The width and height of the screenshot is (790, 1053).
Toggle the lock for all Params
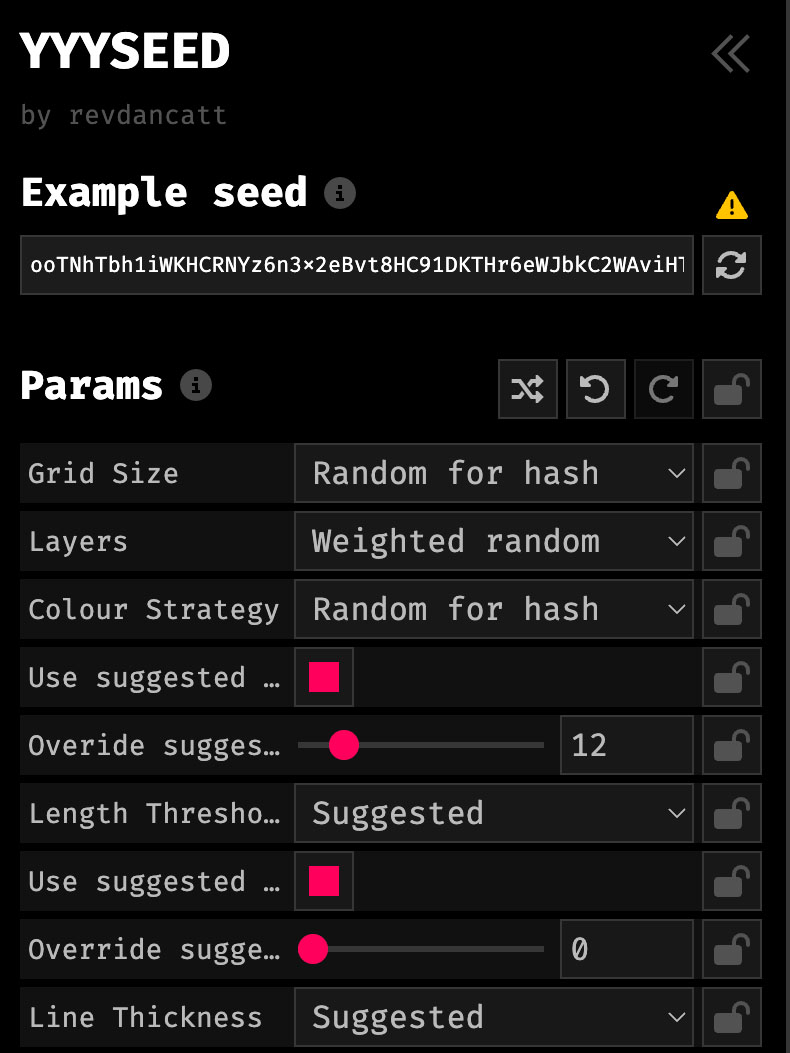[732, 389]
